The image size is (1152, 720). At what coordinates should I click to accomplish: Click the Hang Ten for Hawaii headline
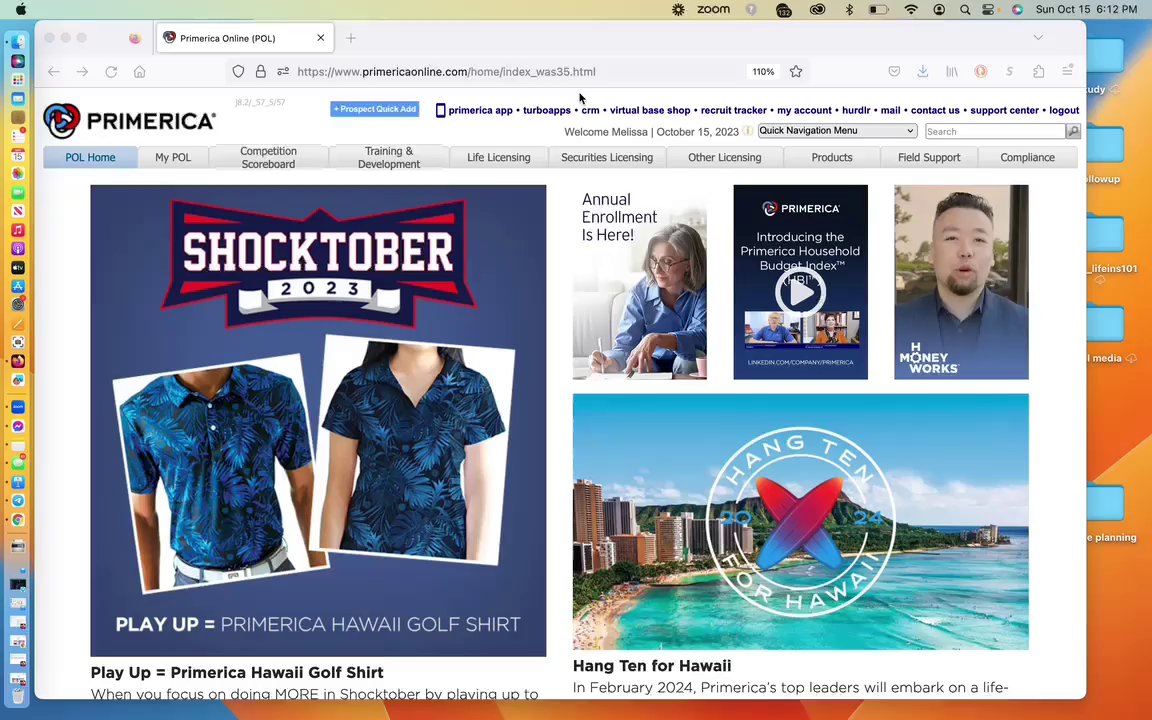click(652, 666)
